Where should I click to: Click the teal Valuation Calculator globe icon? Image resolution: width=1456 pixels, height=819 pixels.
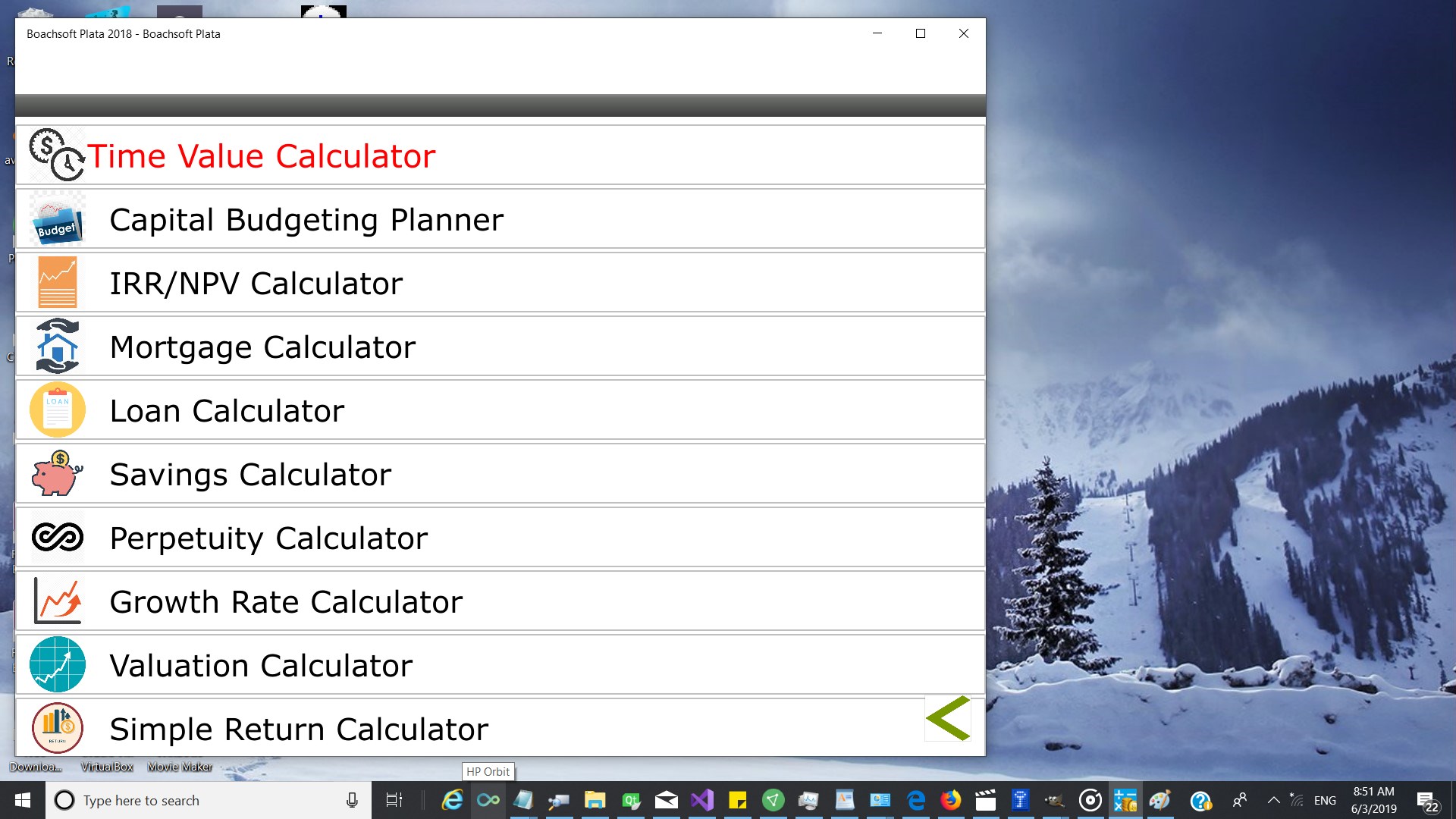57,665
